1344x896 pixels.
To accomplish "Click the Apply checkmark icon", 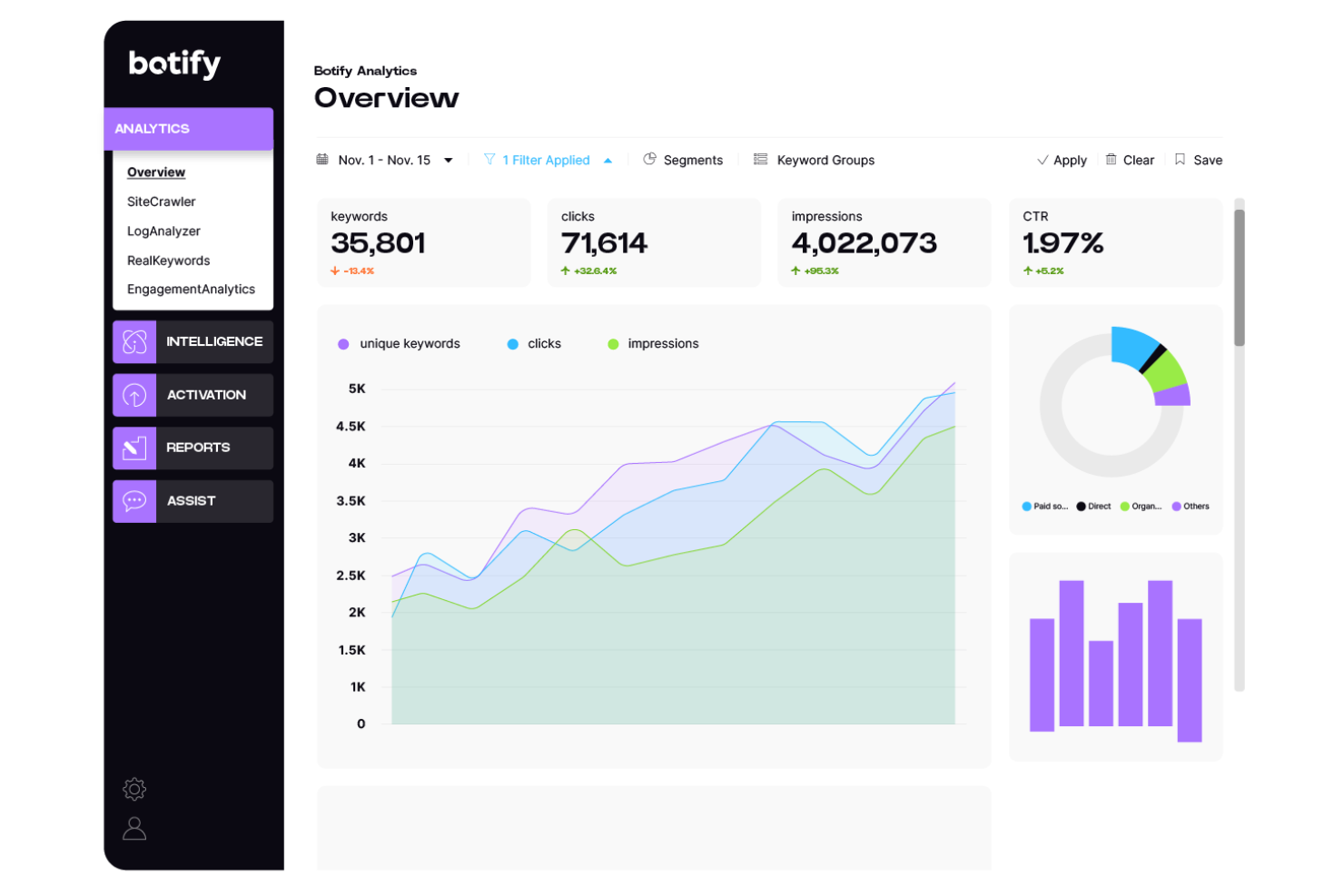I will tap(1043, 161).
